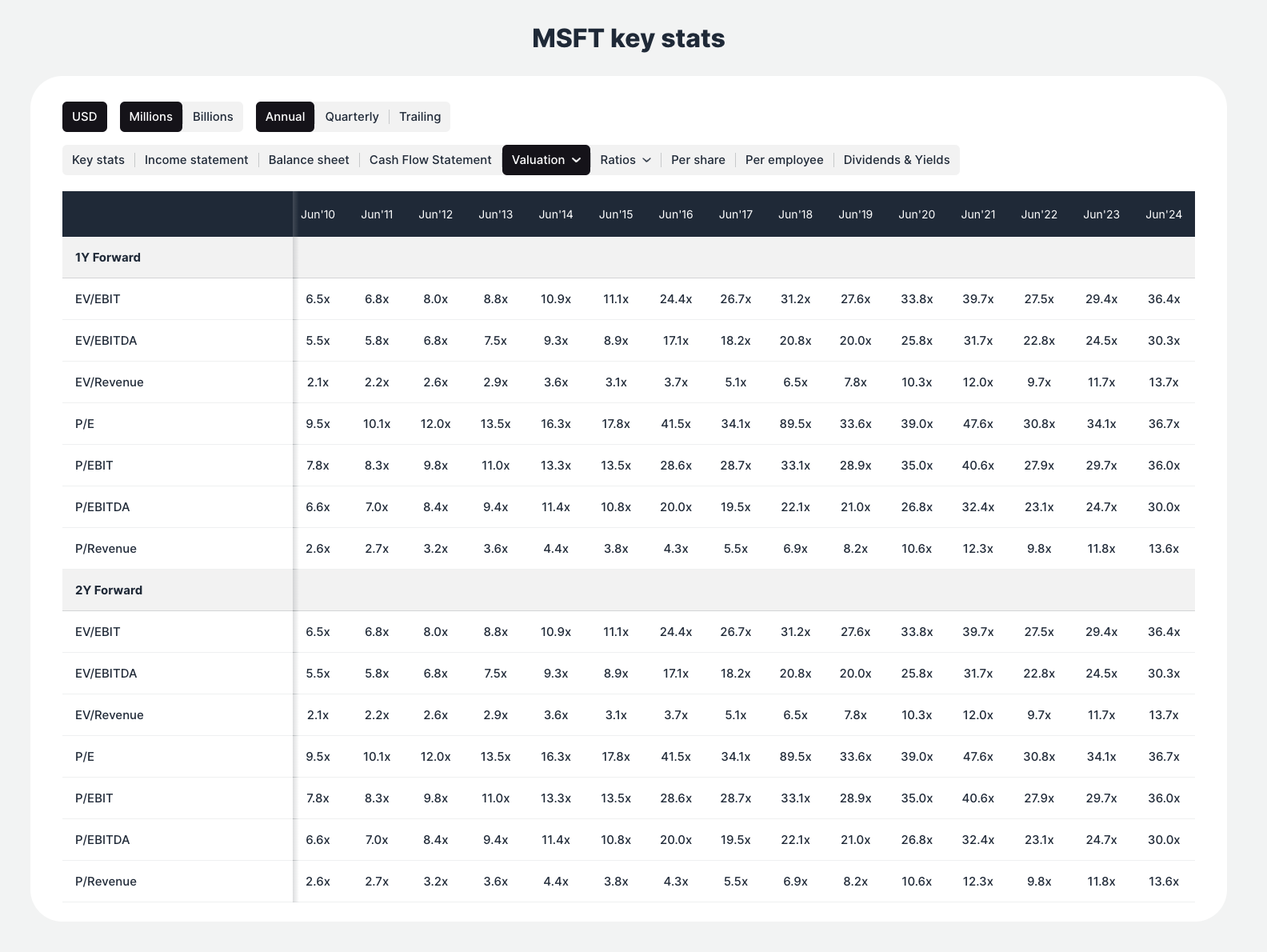This screenshot has width=1267, height=952.
Task: Select 1Y Forward P/EBIT 28.6x for Jun'16
Action: coord(676,466)
